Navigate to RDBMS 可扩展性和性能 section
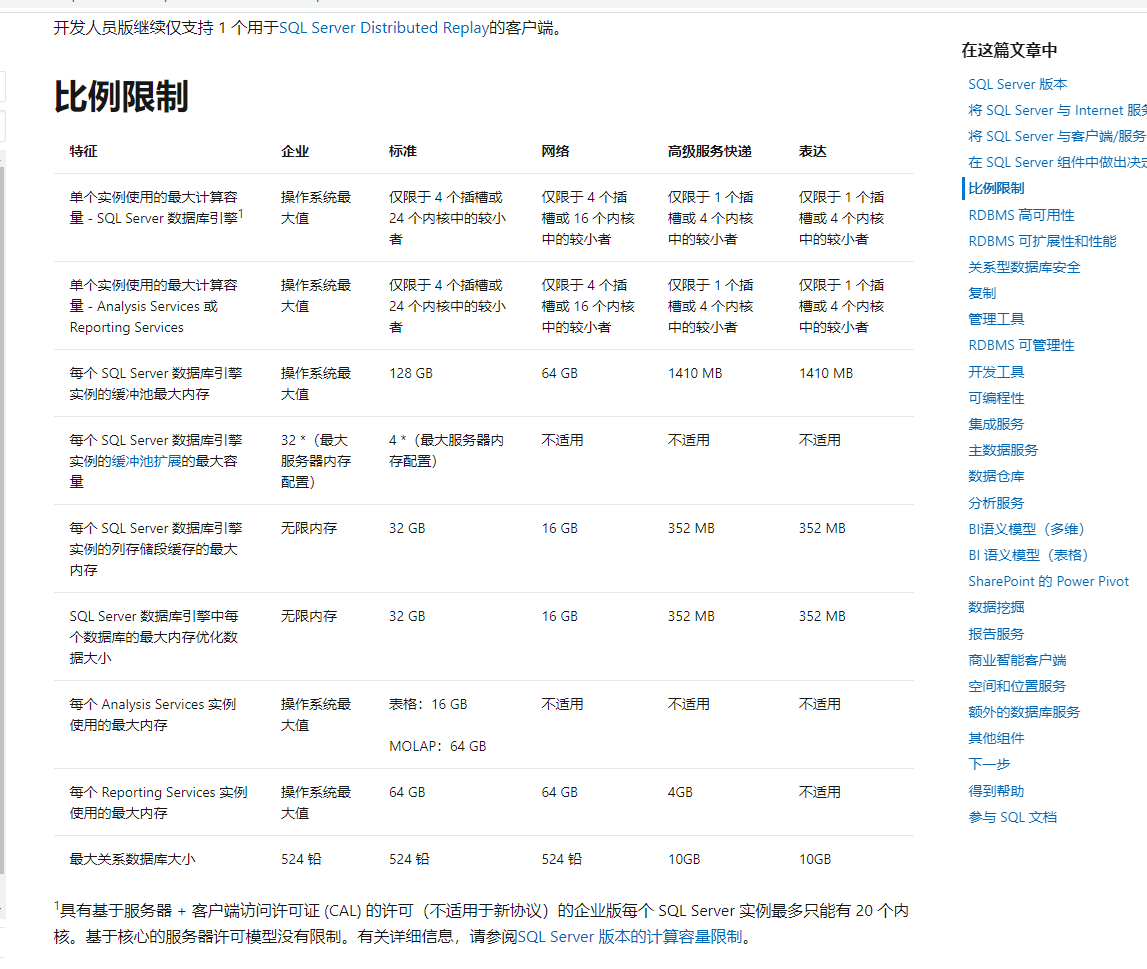The image size is (1147, 969). tap(1042, 241)
